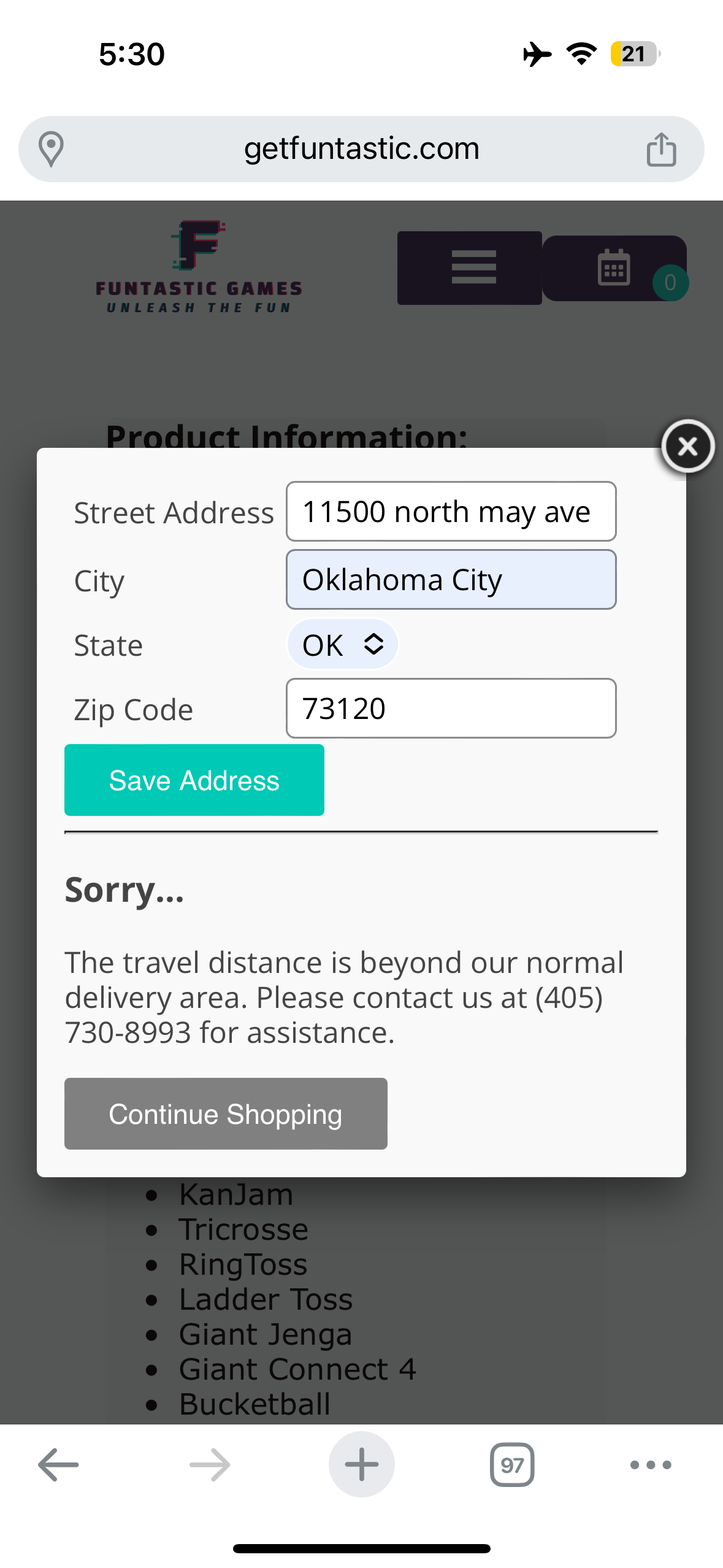Tap the Funtastic Games logo

click(199, 267)
